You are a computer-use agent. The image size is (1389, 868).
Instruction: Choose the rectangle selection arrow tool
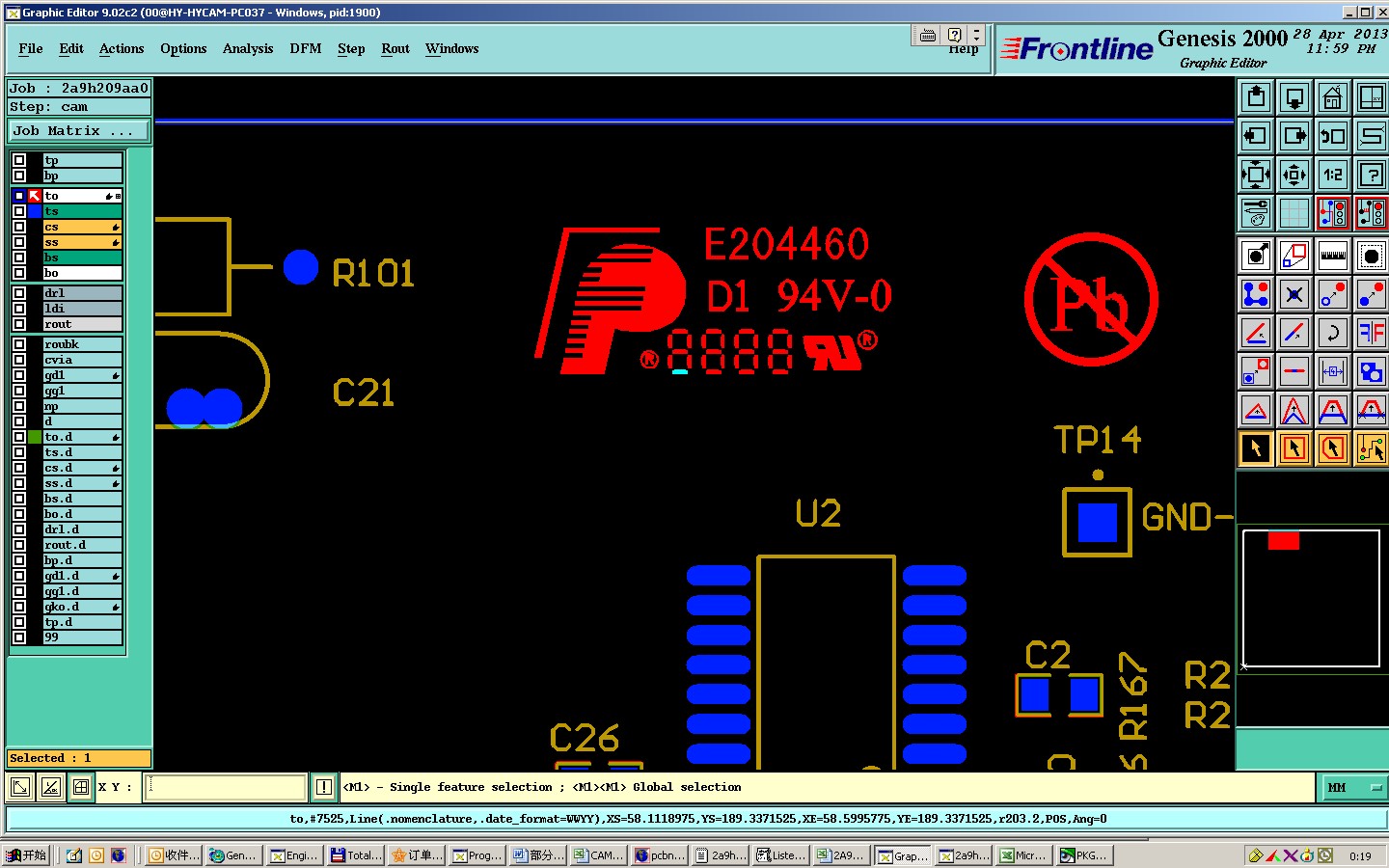coord(1294,448)
